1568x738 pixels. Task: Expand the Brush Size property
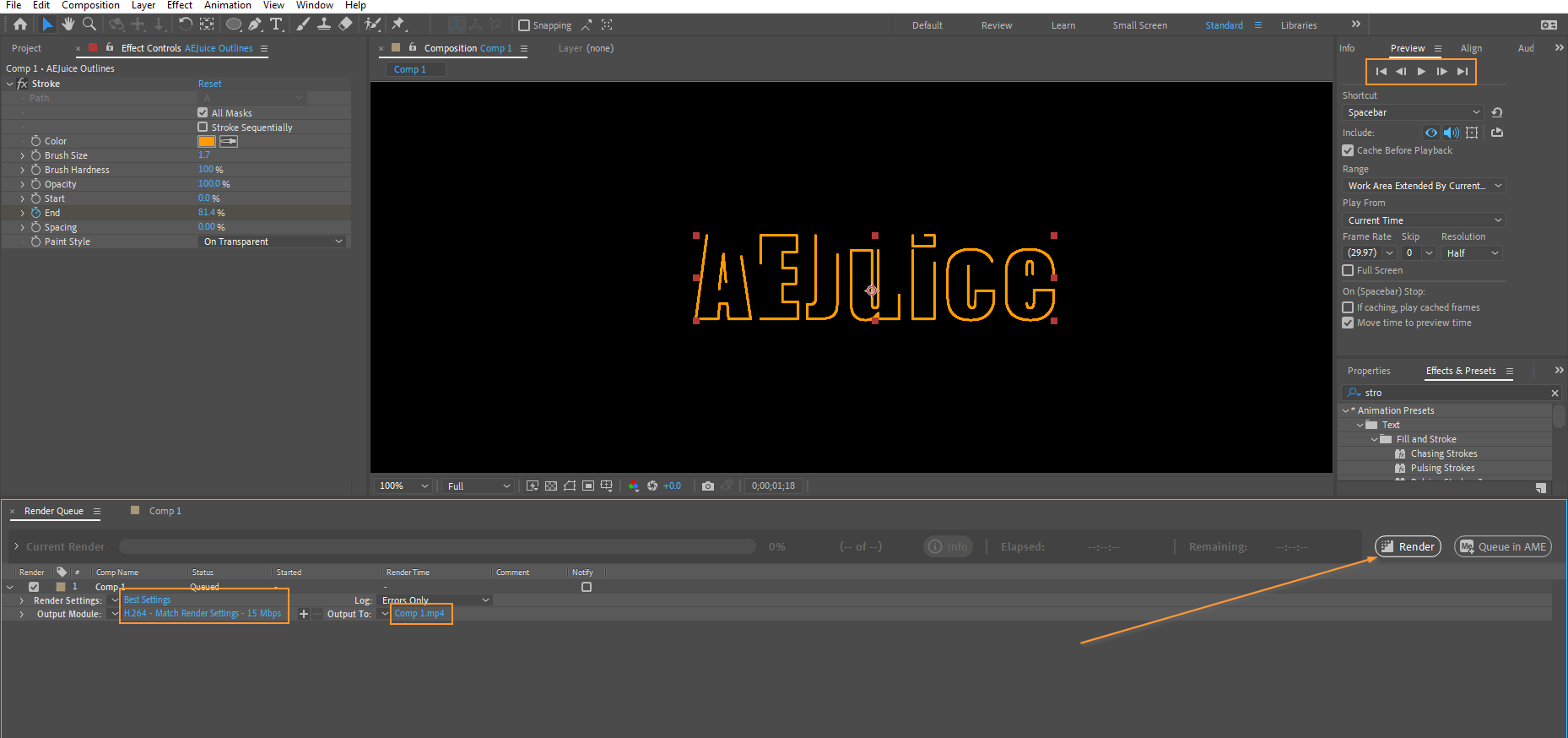[22, 155]
